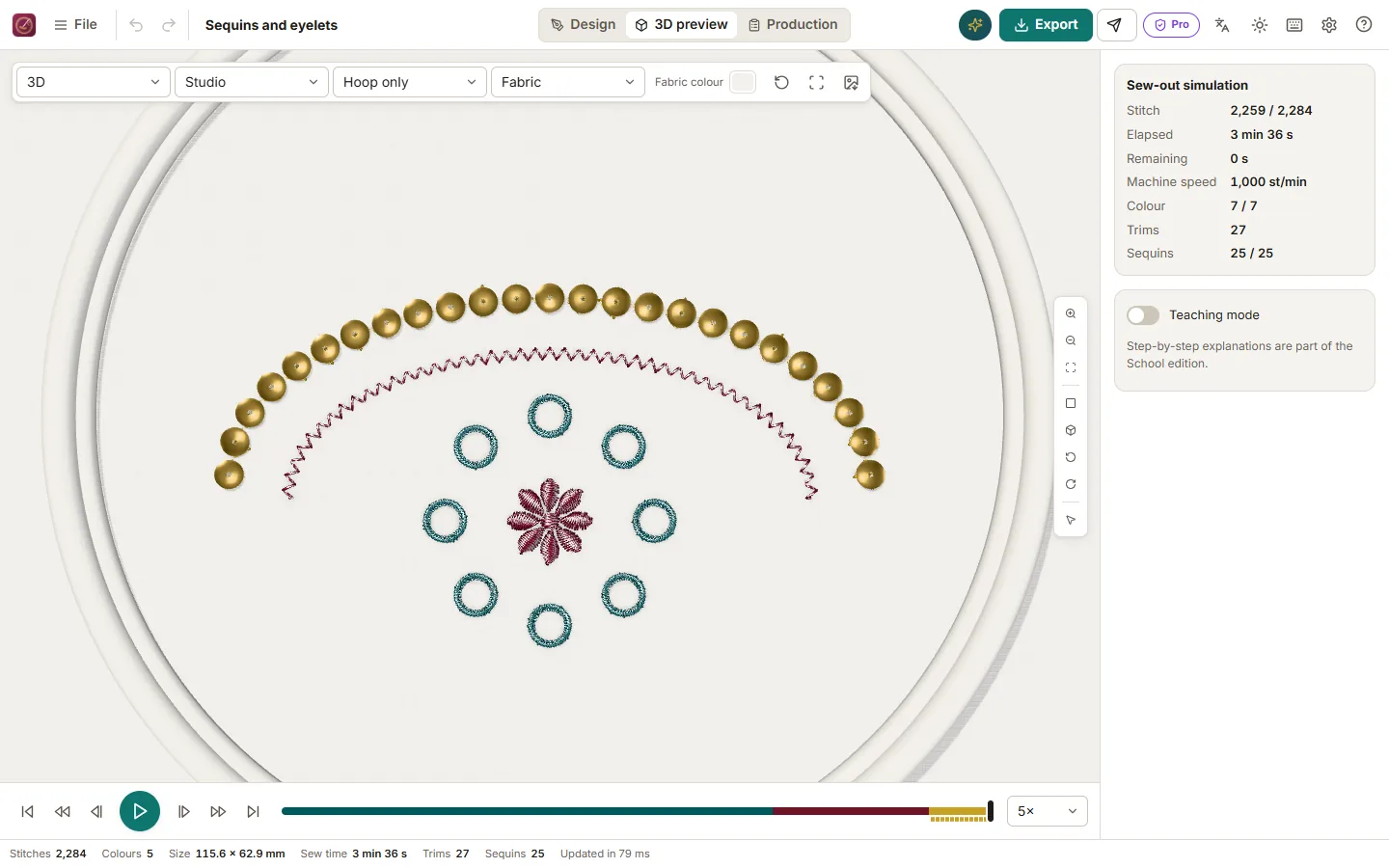Image resolution: width=1389 pixels, height=868 pixels.
Task: Switch the light/dark theme
Action: (1260, 25)
